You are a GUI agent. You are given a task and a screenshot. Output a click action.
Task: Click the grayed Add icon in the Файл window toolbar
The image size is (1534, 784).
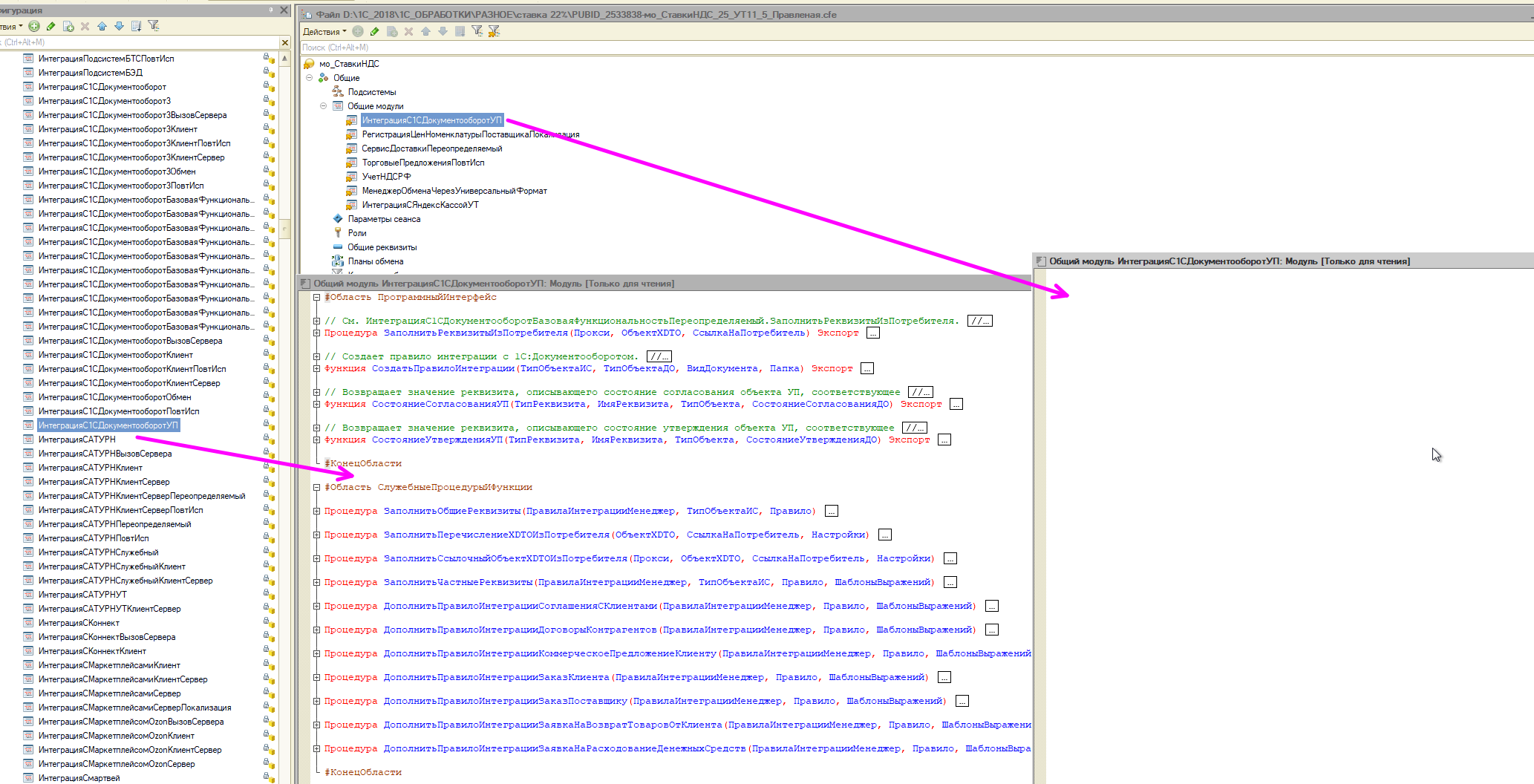(358, 31)
